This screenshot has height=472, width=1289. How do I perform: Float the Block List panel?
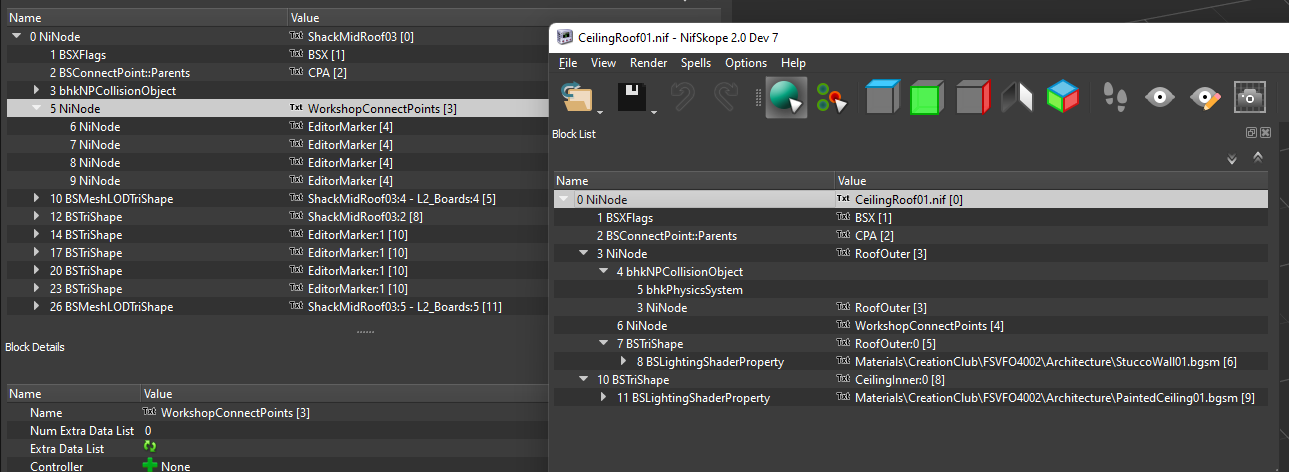(x=1251, y=133)
